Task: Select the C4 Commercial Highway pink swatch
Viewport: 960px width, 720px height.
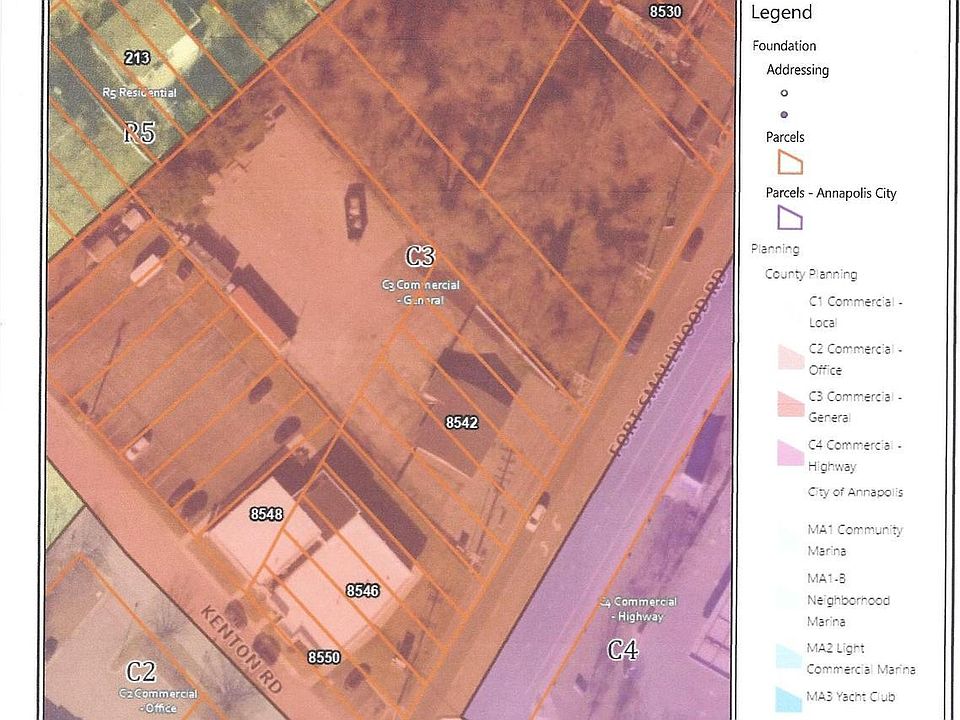Action: [789, 452]
